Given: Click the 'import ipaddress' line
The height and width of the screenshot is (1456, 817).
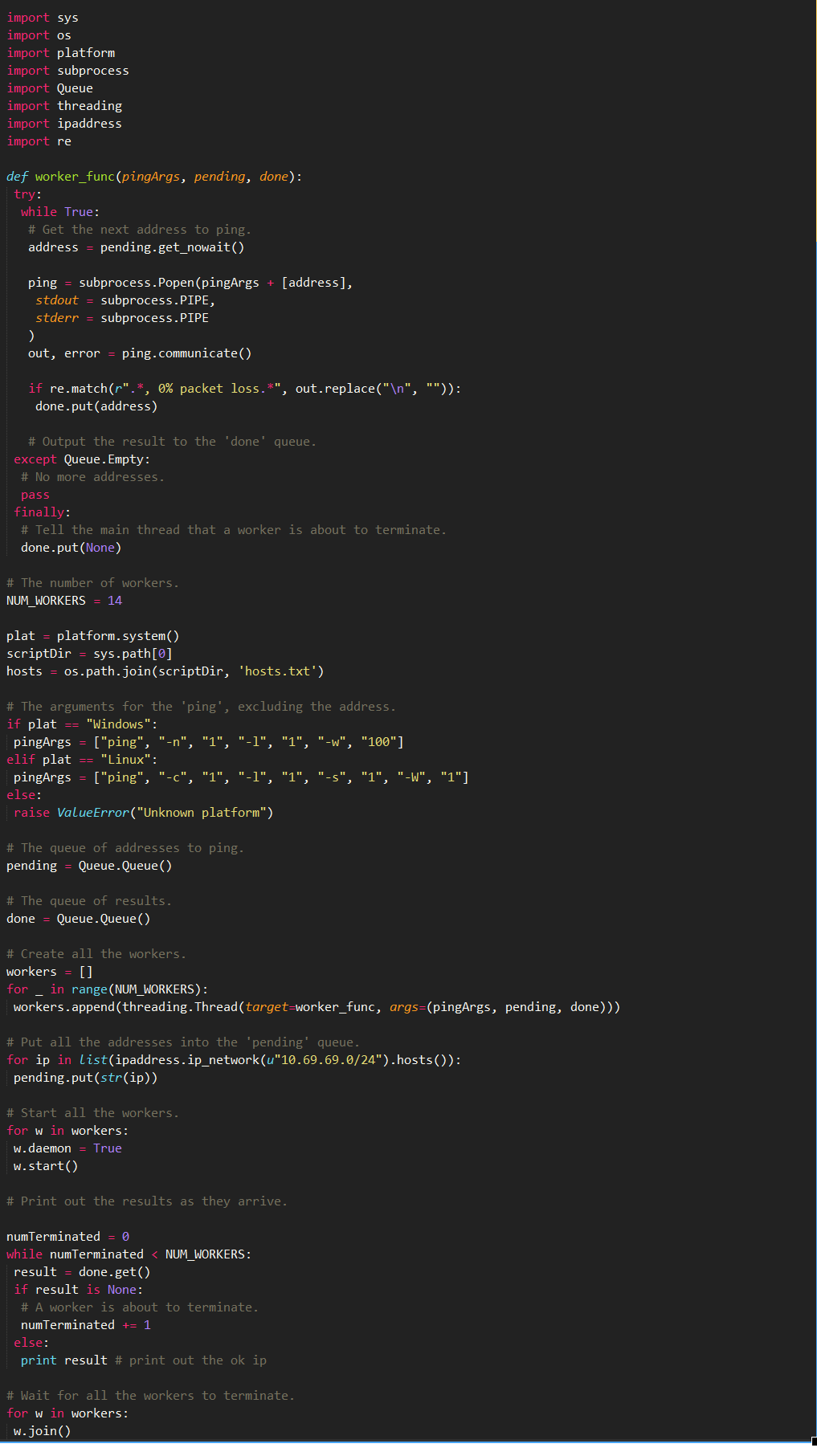Looking at the screenshot, I should (64, 124).
